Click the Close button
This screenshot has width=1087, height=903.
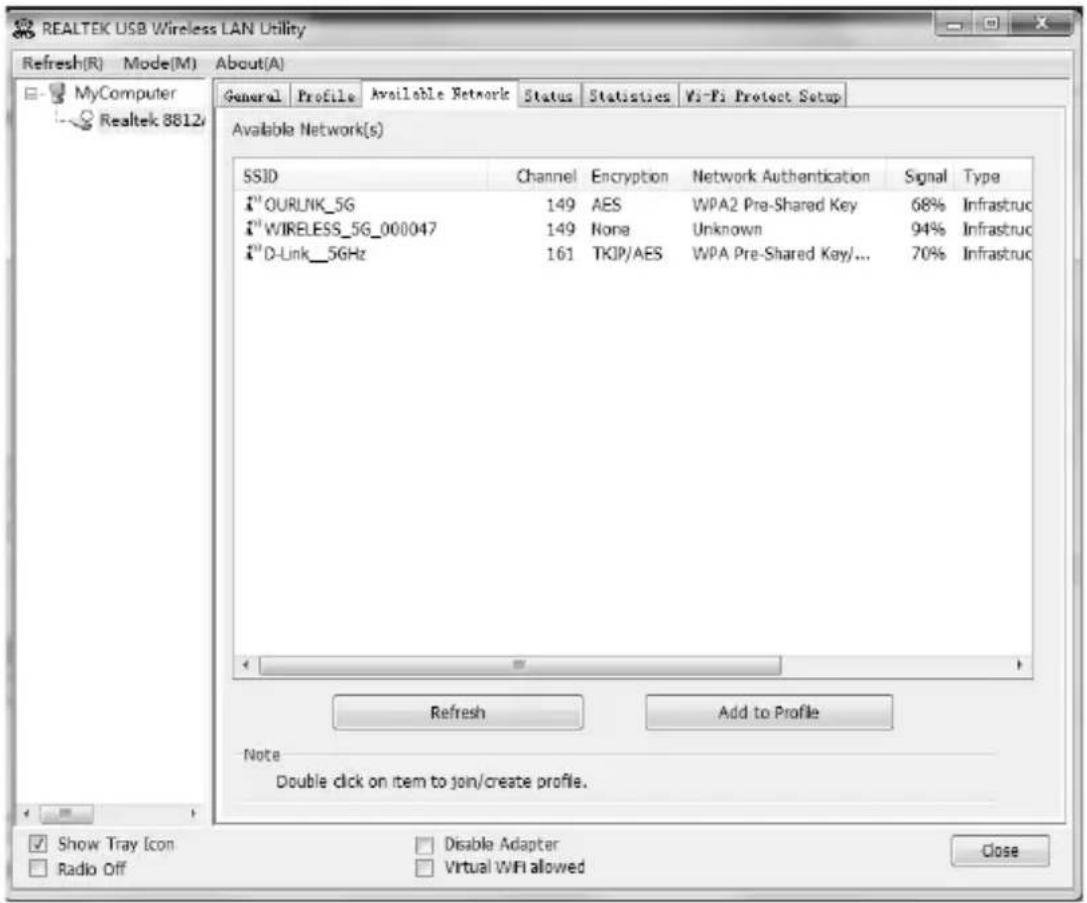(x=1000, y=851)
